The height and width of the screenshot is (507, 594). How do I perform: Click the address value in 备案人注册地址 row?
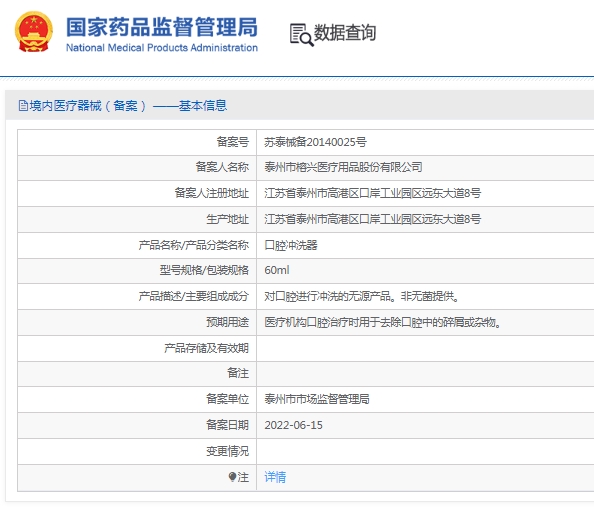(372, 193)
